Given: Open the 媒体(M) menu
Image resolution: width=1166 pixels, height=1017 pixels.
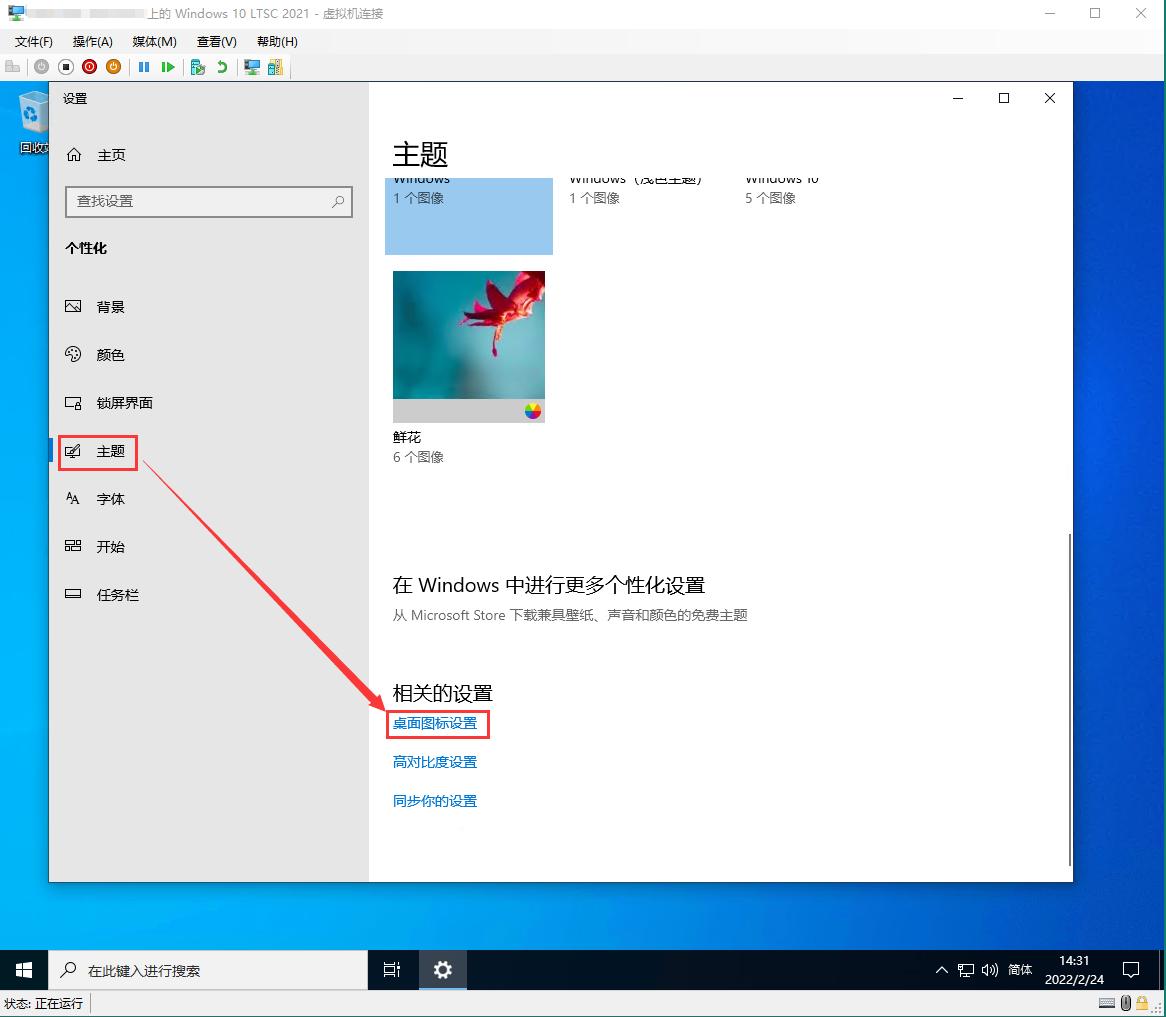Looking at the screenshot, I should coord(153,41).
